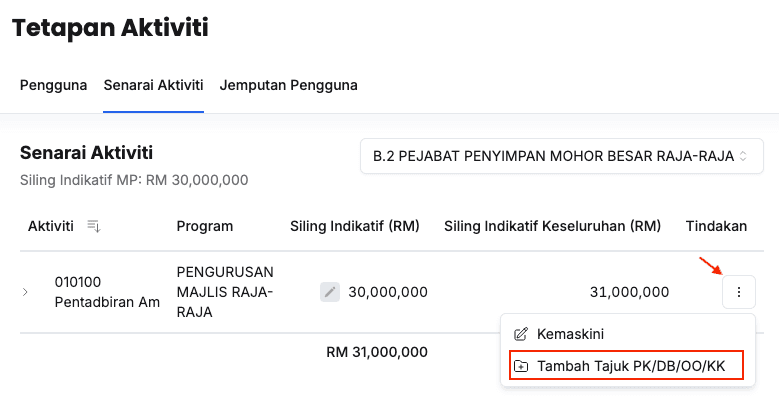This screenshot has width=779, height=407.
Task: Click the Tindakan column header
Action: point(716,226)
